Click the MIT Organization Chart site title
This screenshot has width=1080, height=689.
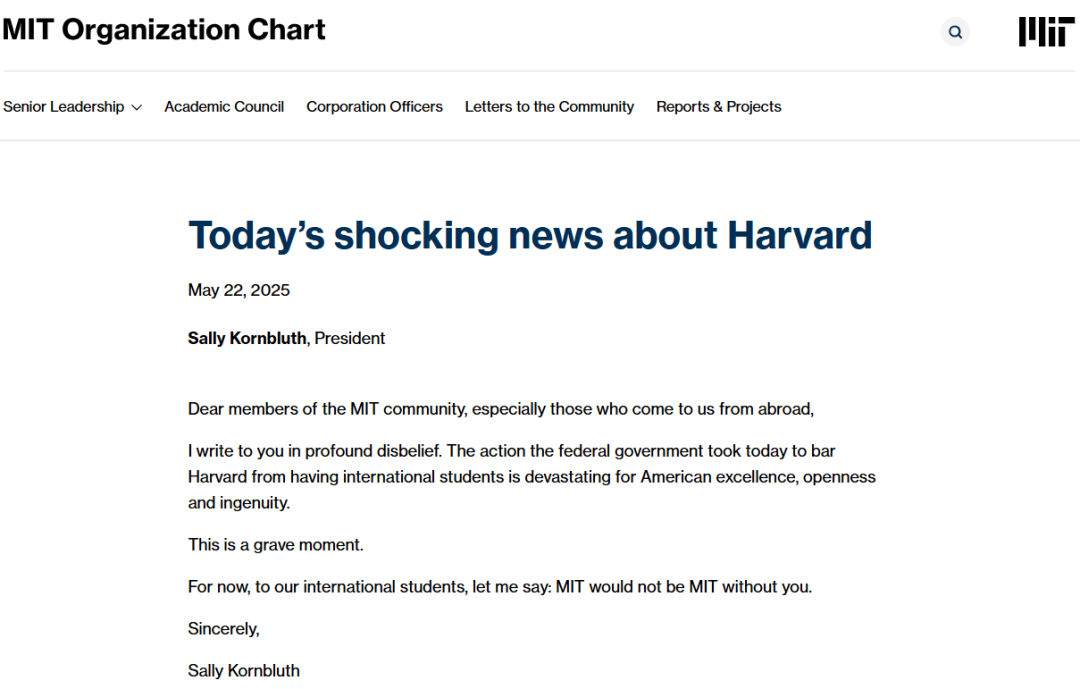click(164, 30)
